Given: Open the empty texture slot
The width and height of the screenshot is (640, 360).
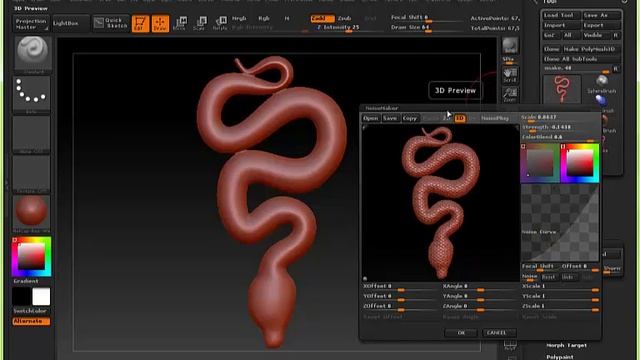Looking at the screenshot, I should click(32, 173).
